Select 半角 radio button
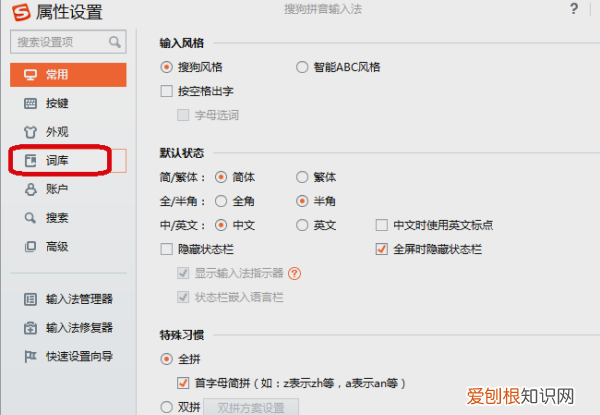Viewport: 600px width, 415px height. pyautogui.click(x=302, y=201)
